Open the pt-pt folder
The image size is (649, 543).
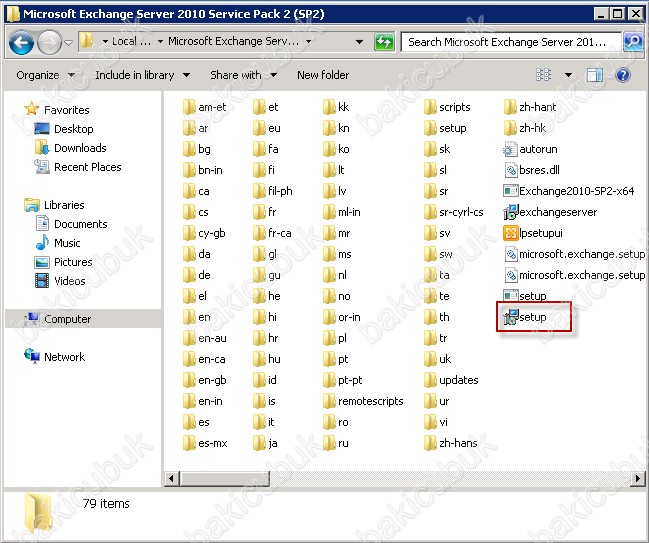tap(343, 380)
